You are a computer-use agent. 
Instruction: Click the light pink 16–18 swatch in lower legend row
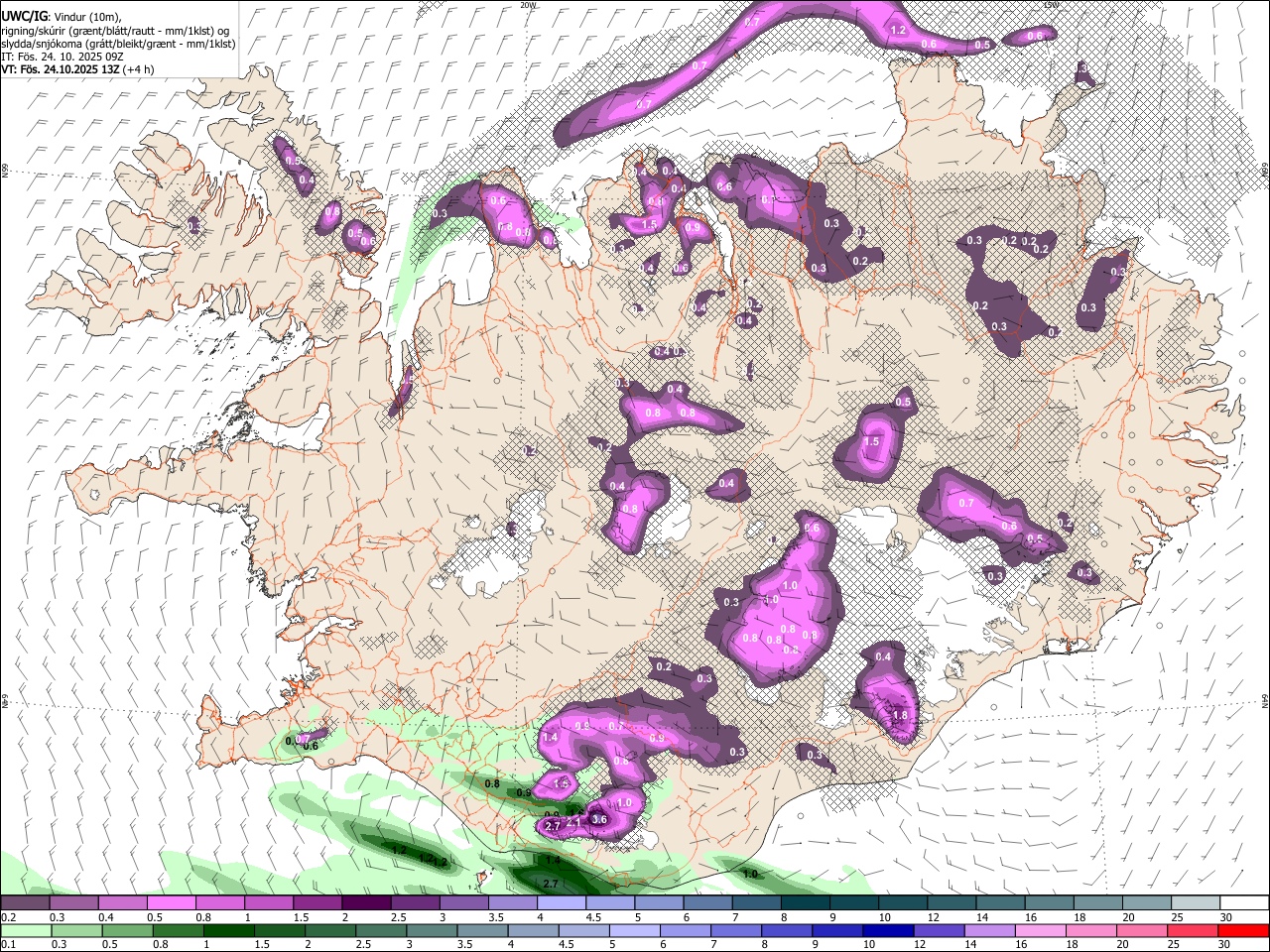tap(1039, 930)
